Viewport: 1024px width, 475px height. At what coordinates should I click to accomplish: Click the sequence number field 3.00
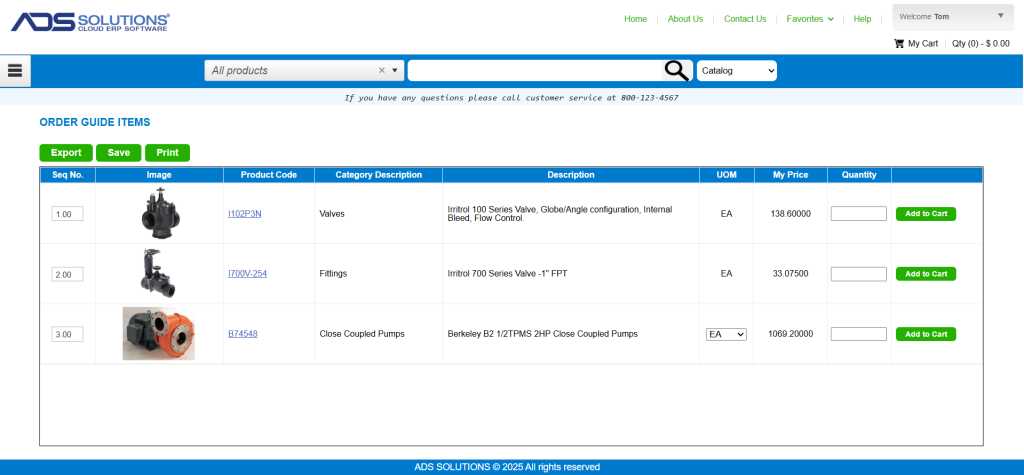click(x=67, y=335)
